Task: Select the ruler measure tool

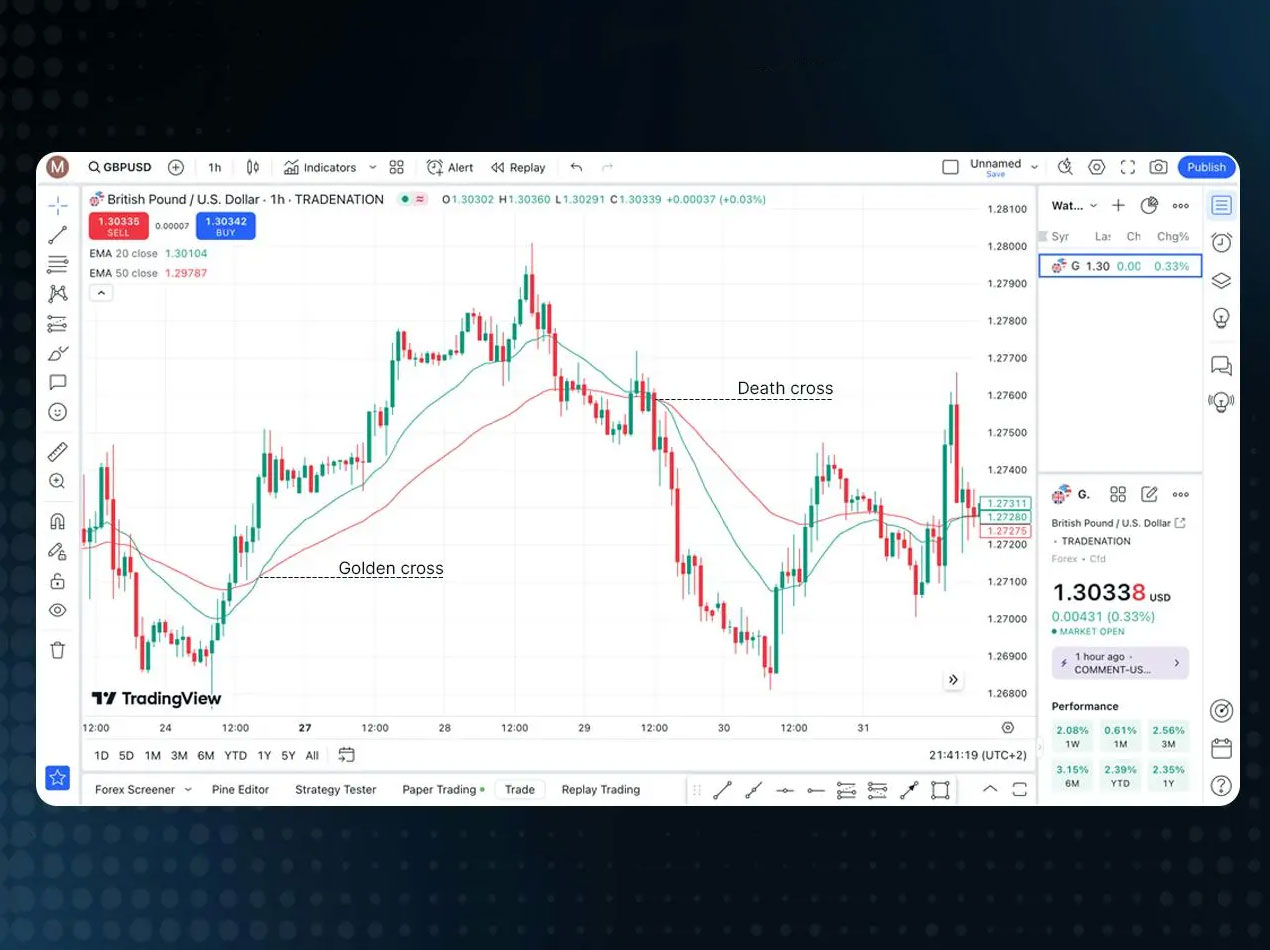Action: tap(58, 452)
